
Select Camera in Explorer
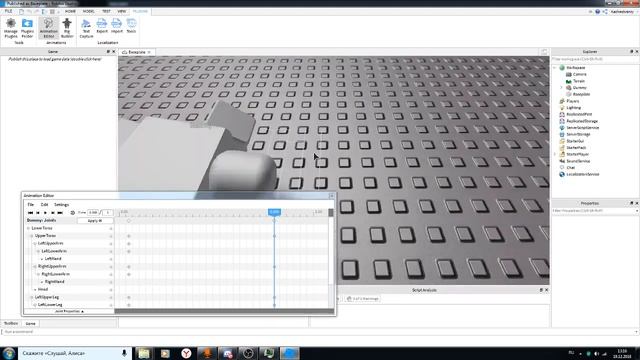[x=579, y=74]
